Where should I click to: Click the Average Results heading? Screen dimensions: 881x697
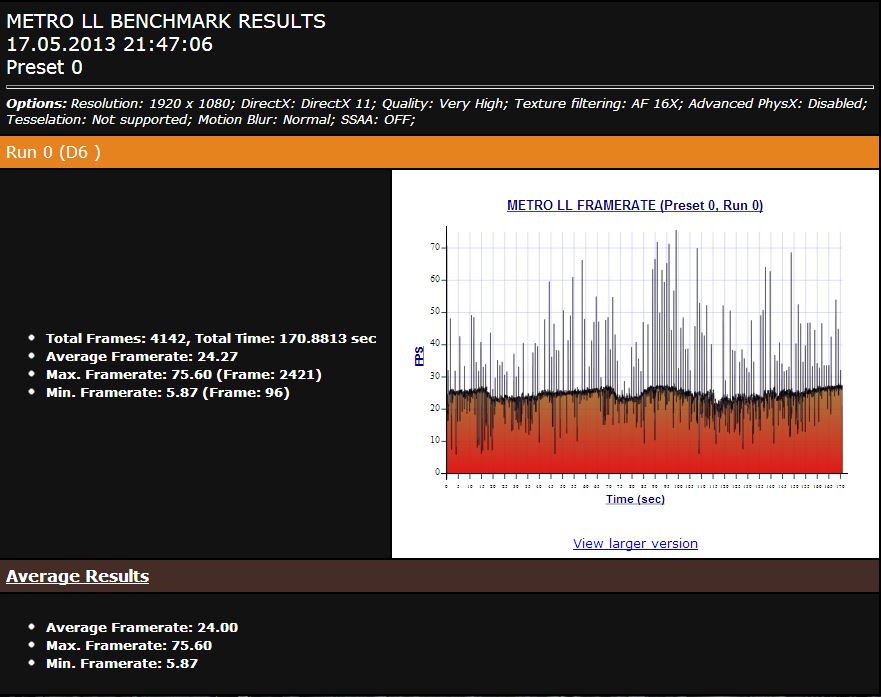pos(78,576)
